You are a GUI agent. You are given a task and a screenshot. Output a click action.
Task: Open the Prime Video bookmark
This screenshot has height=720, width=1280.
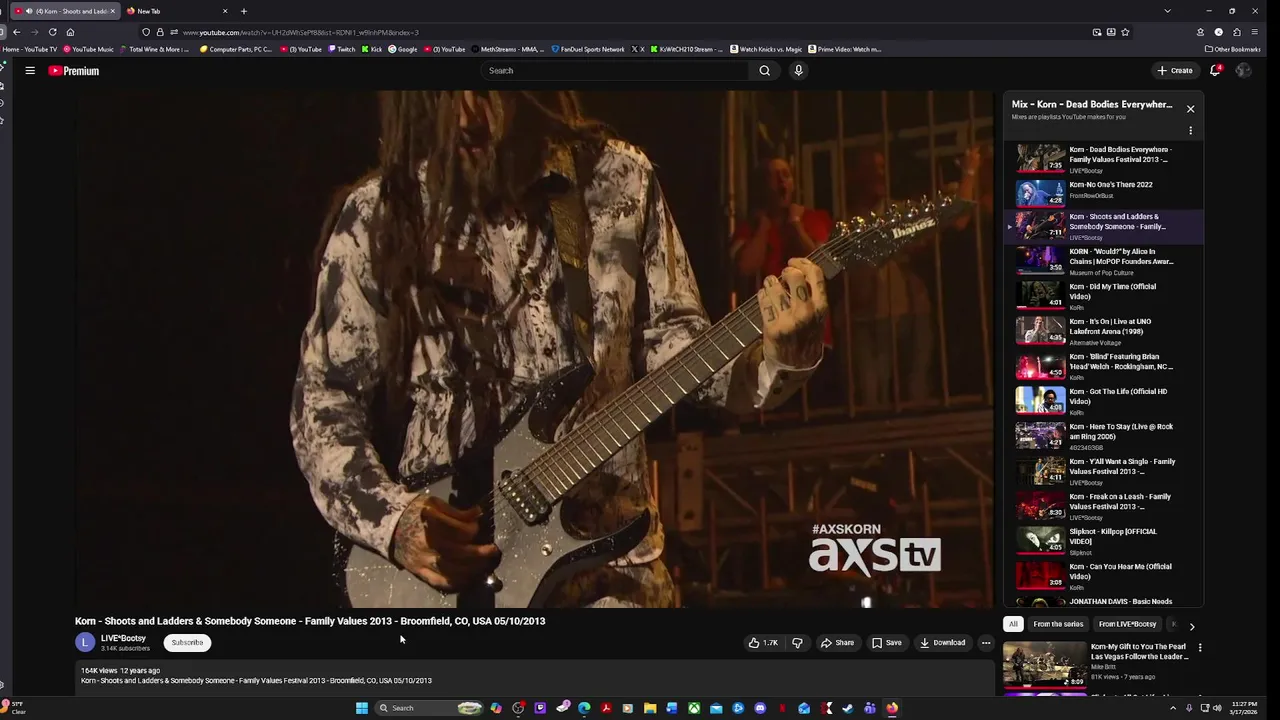pyautogui.click(x=845, y=49)
